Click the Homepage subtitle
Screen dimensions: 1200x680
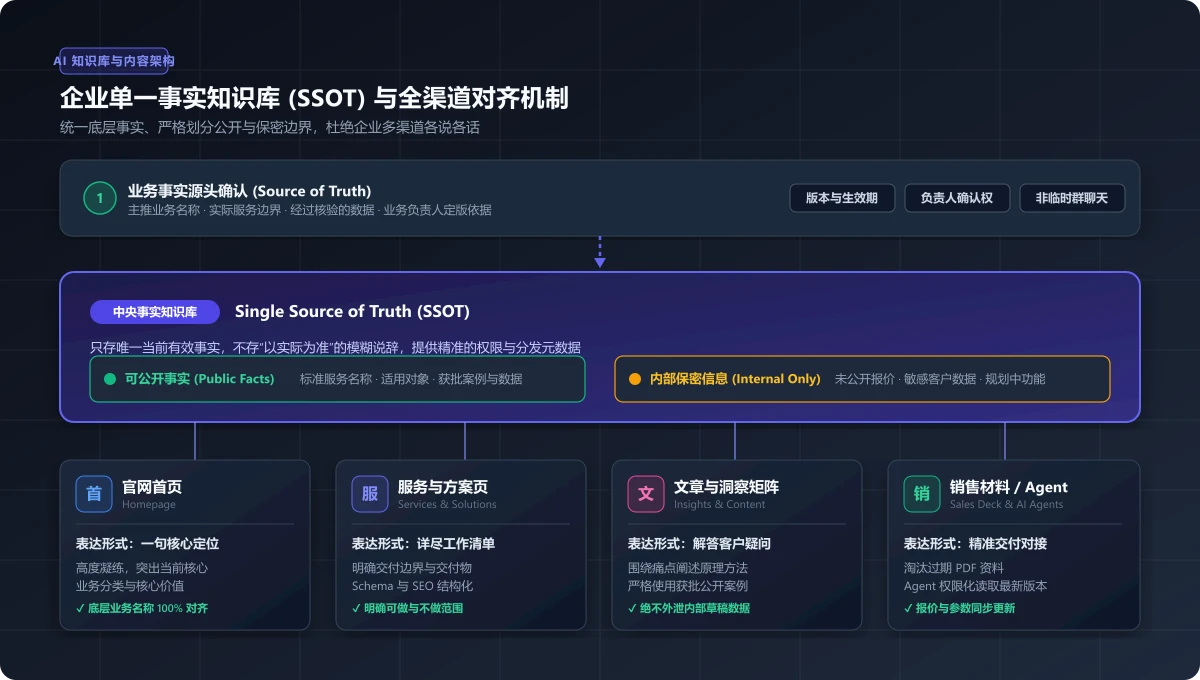pos(149,505)
